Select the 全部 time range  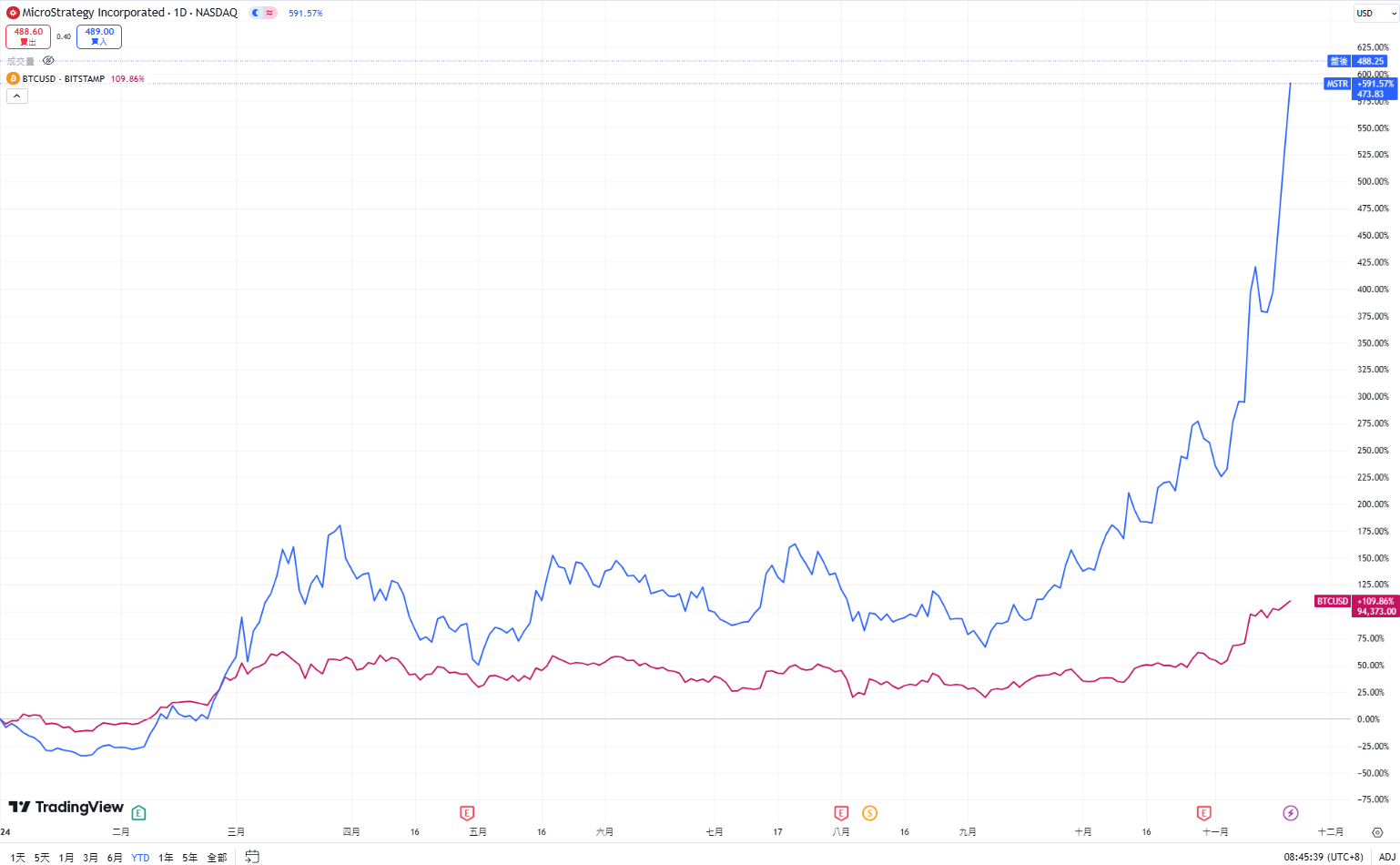tap(217, 858)
